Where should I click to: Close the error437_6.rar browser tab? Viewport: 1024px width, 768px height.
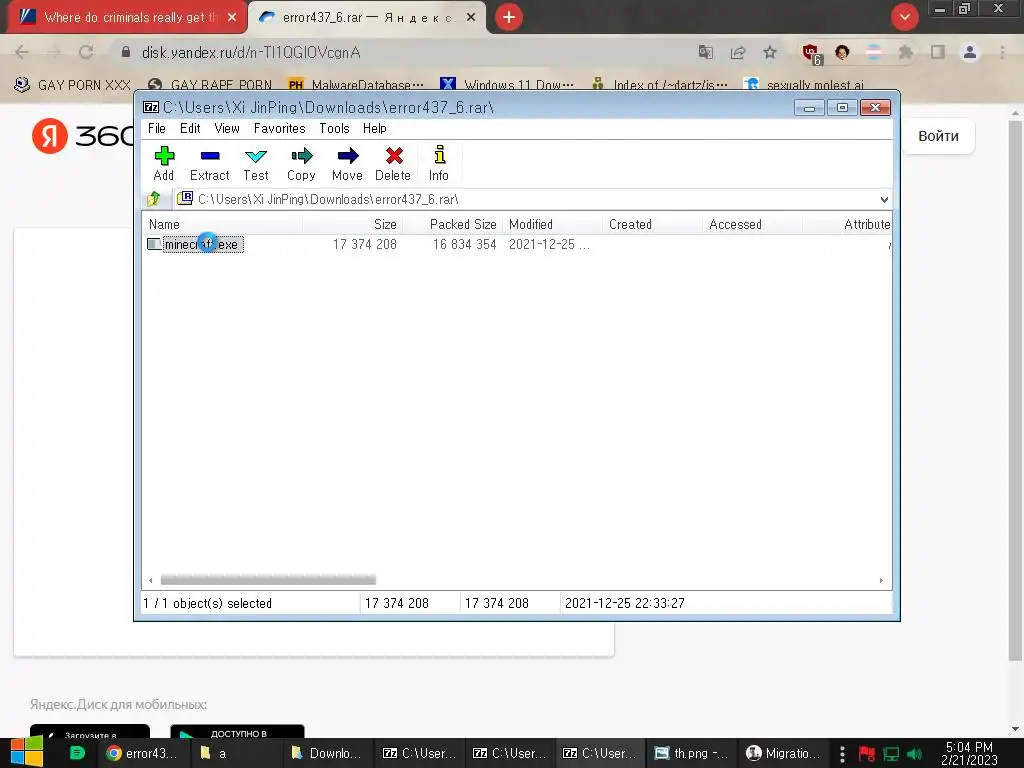(471, 17)
